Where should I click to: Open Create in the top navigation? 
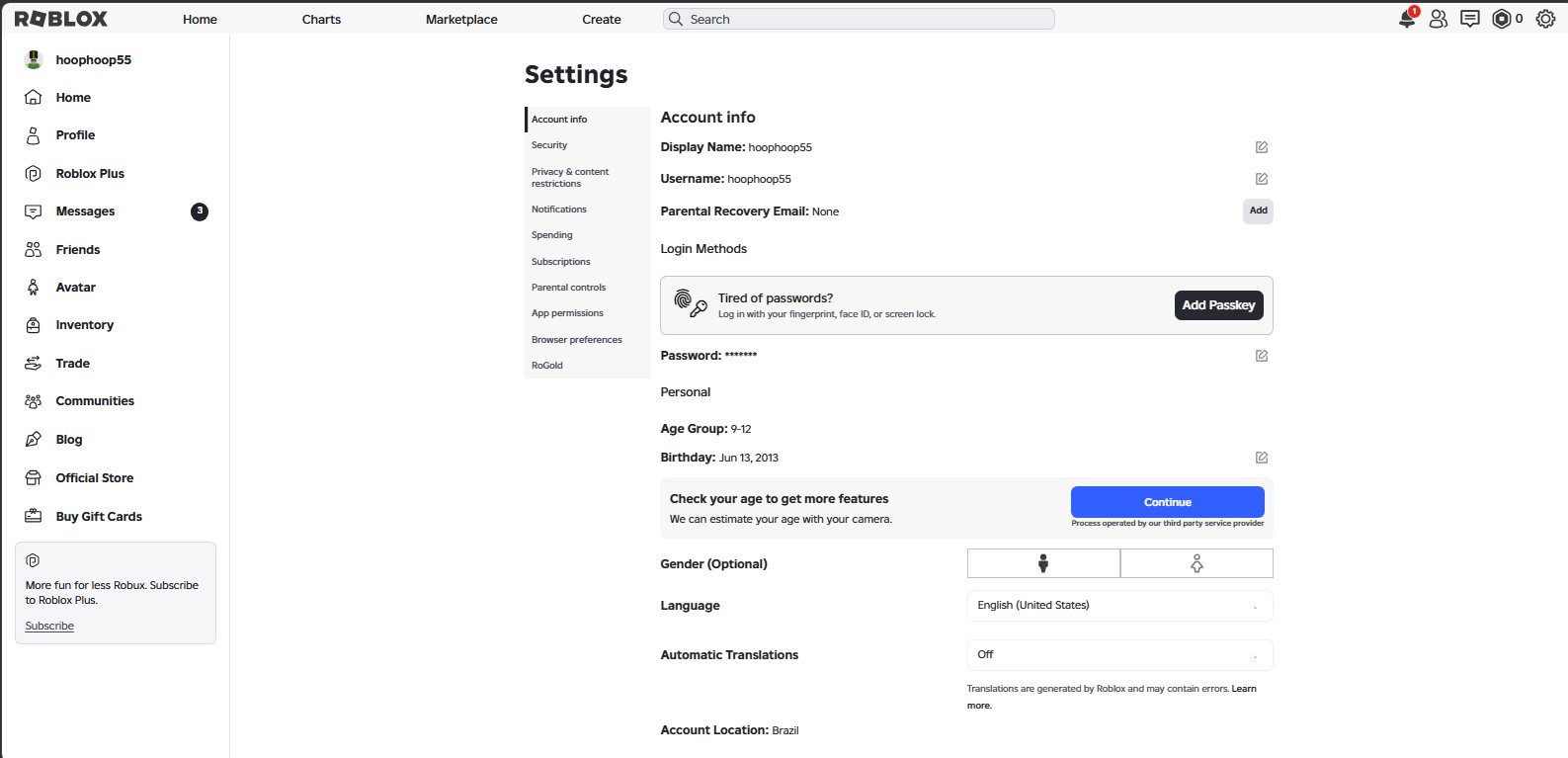[602, 19]
